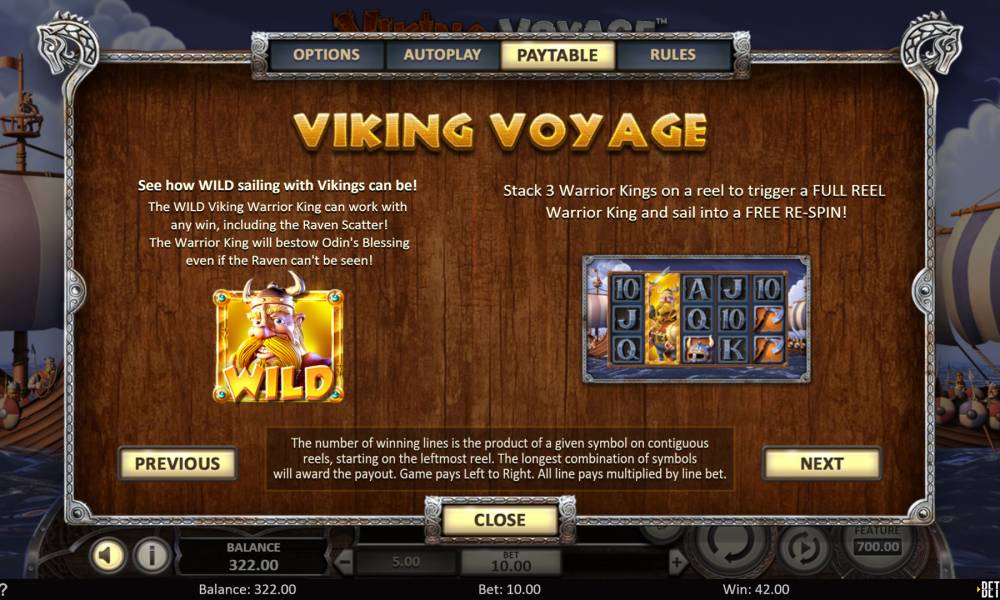The width and height of the screenshot is (1000, 600).
Task: Click the BET 10.00 field
Action: [x=511, y=562]
